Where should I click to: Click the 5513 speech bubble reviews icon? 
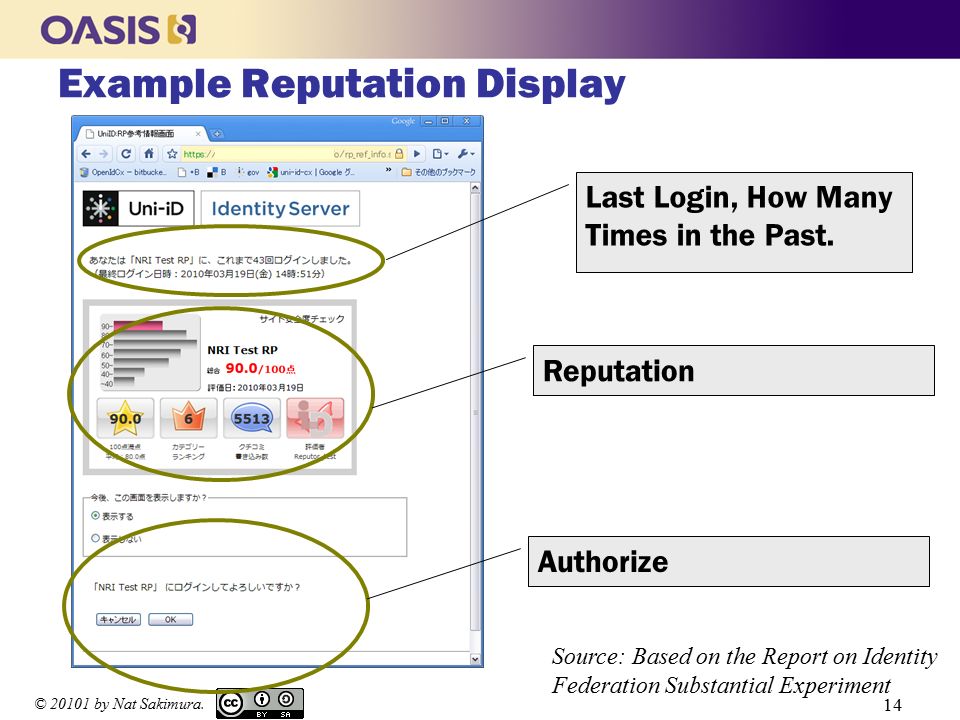coord(252,418)
